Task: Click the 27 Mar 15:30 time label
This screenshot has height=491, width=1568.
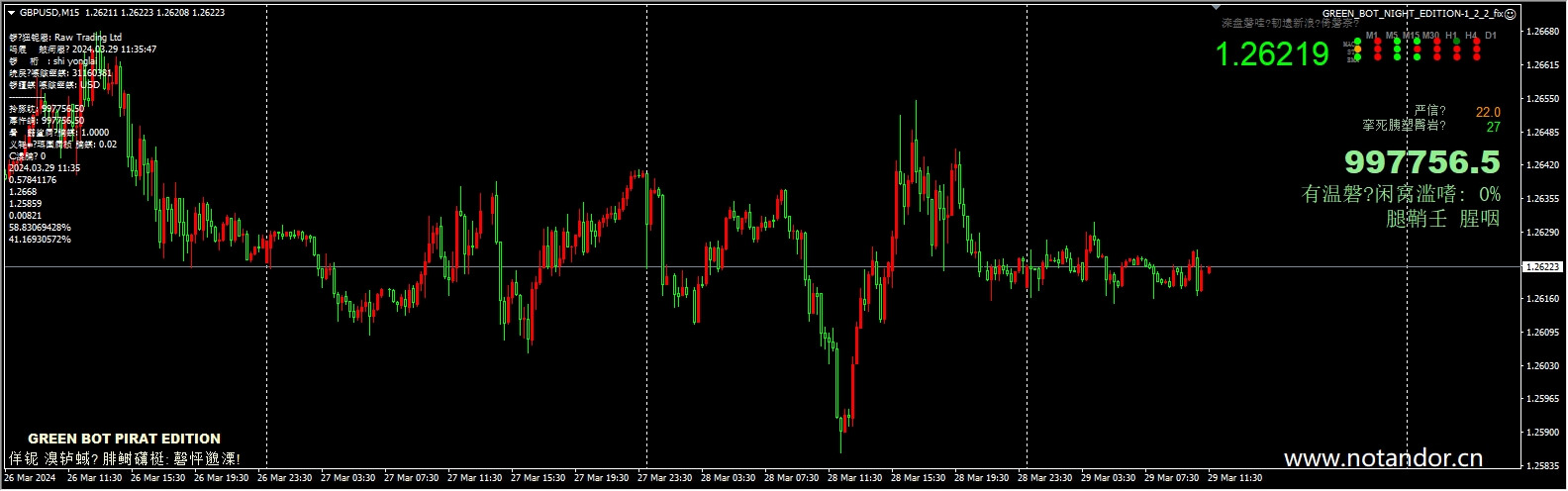Action: coord(539,478)
